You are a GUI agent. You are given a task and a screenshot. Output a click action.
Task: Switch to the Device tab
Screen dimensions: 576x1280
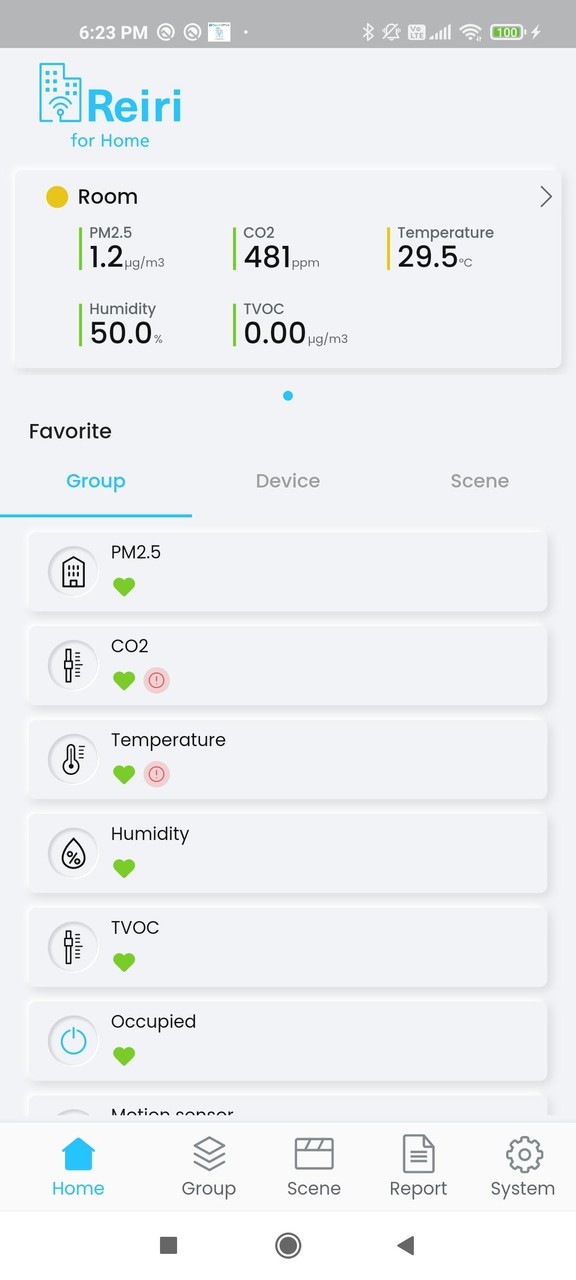[x=287, y=481]
